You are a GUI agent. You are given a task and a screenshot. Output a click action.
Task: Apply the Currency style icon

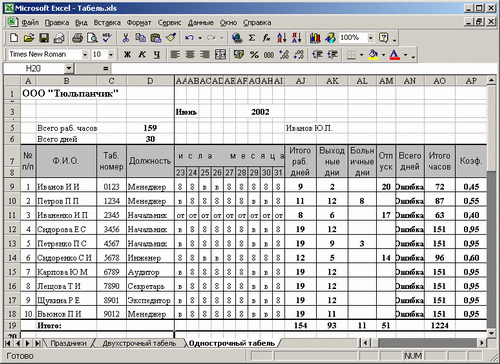[x=239, y=54]
